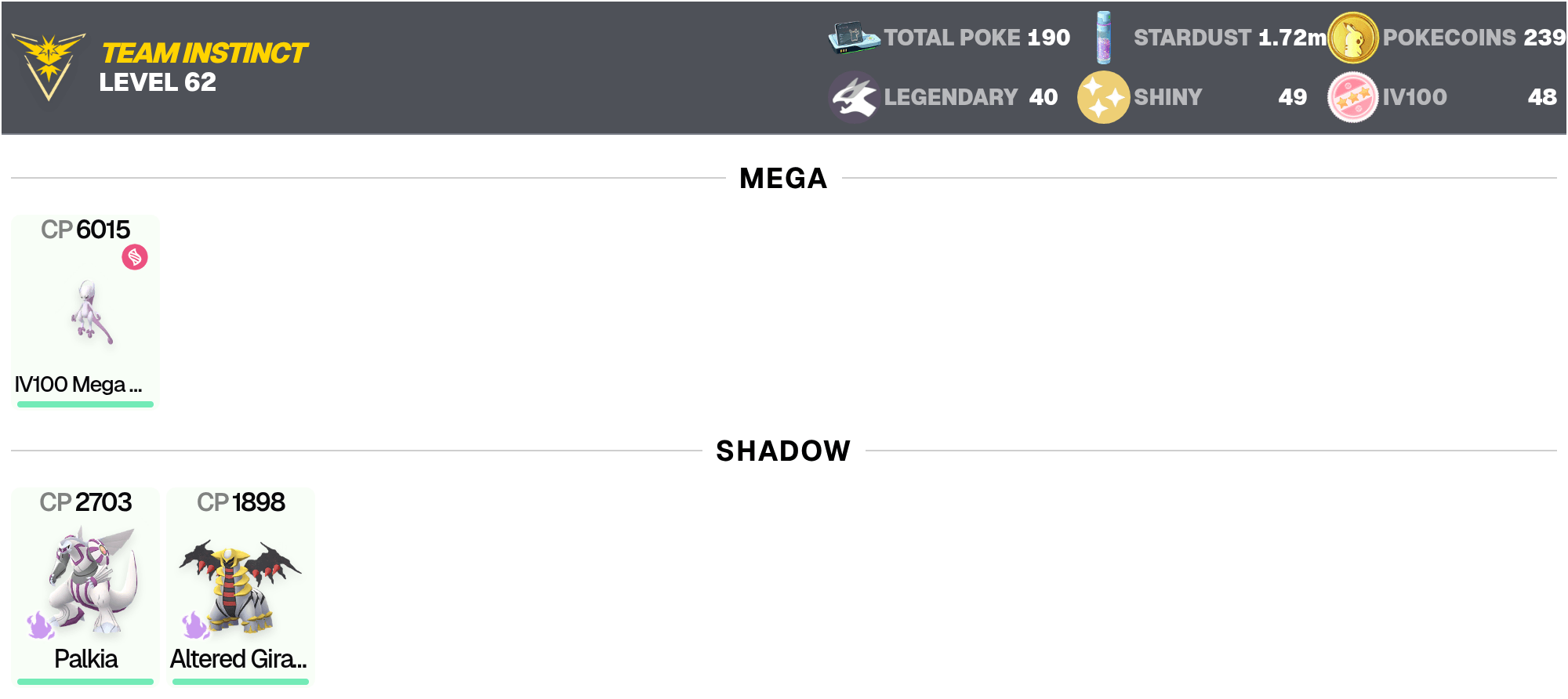Open the Shadow Palkia sprite thumbnail
Image resolution: width=1568 pixels, height=699 pixels.
pyautogui.click(x=93, y=580)
